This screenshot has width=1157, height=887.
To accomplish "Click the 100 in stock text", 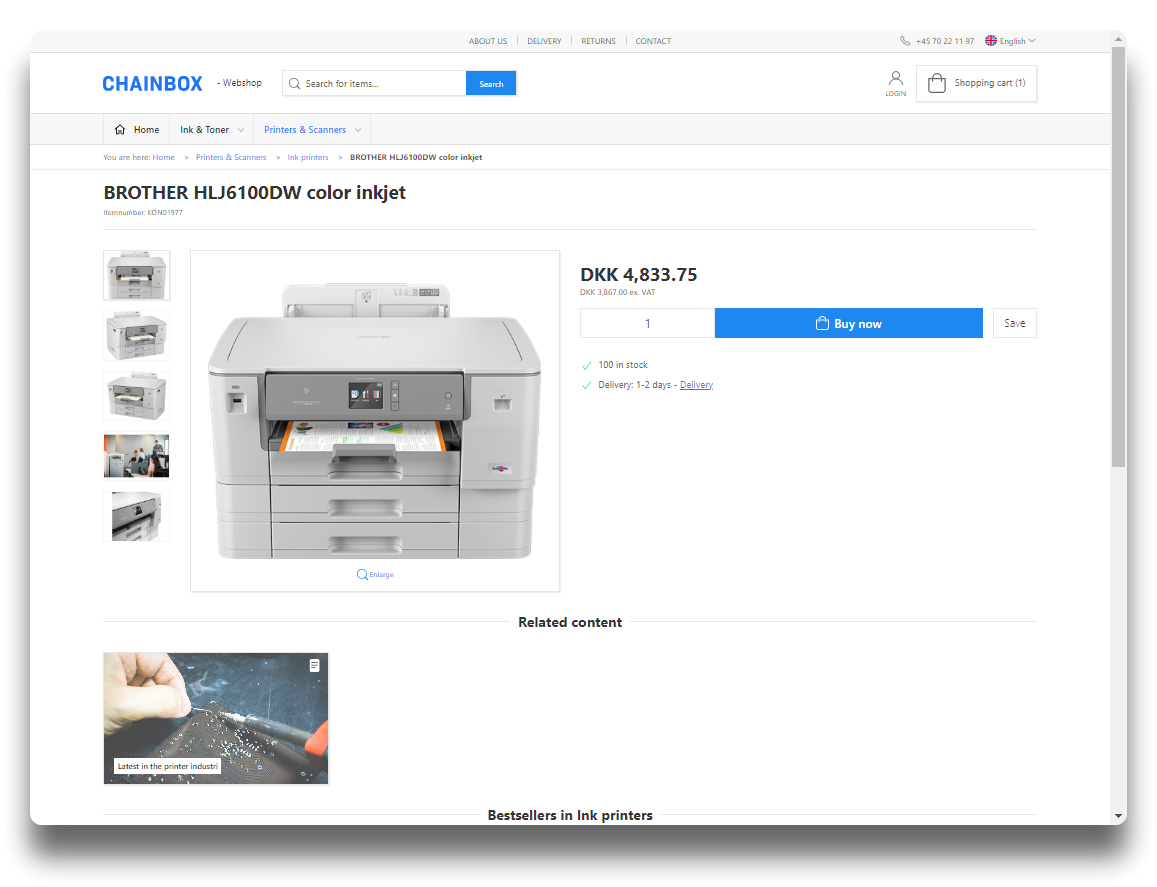I will 623,365.
